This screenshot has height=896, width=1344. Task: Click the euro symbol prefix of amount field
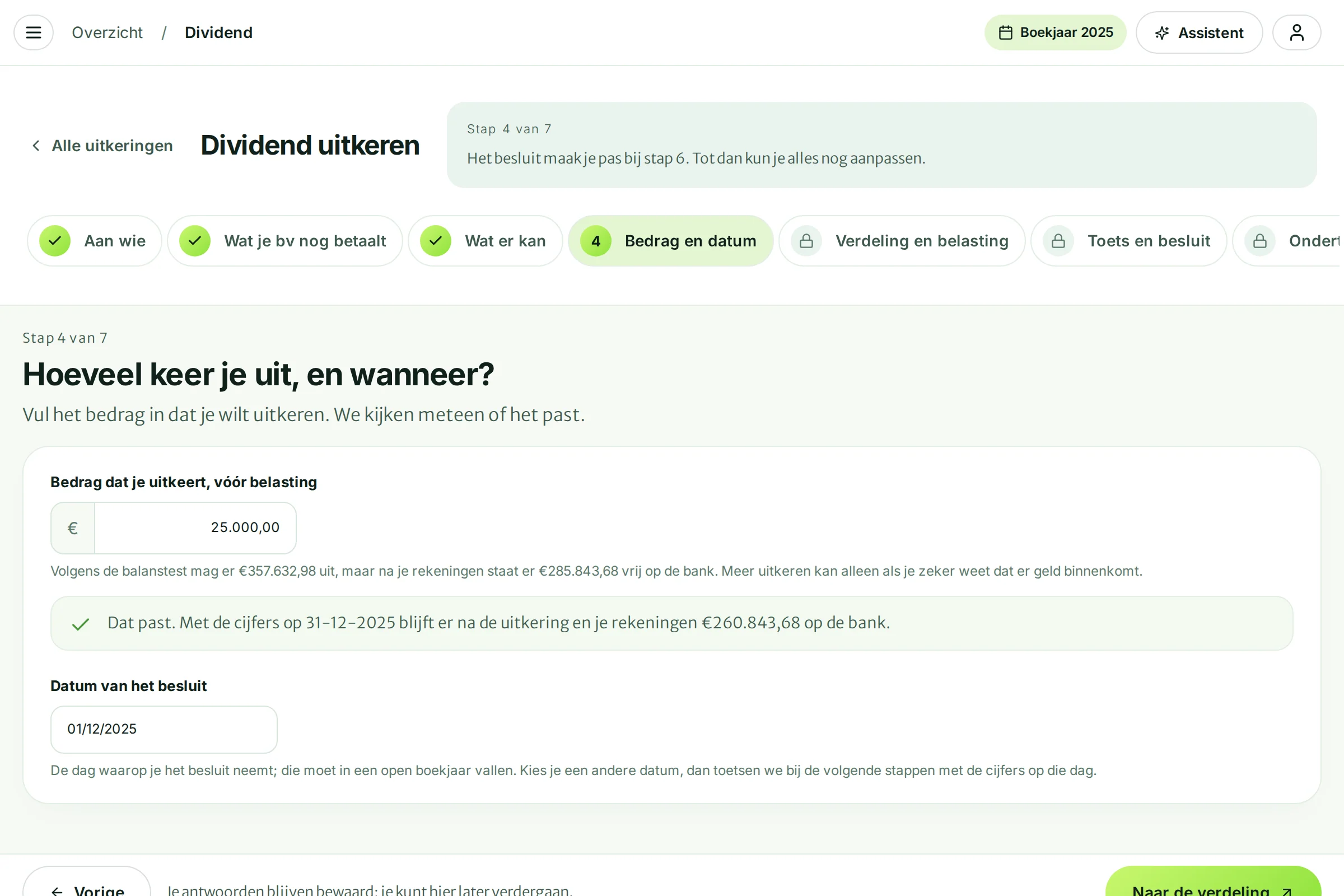click(x=73, y=528)
